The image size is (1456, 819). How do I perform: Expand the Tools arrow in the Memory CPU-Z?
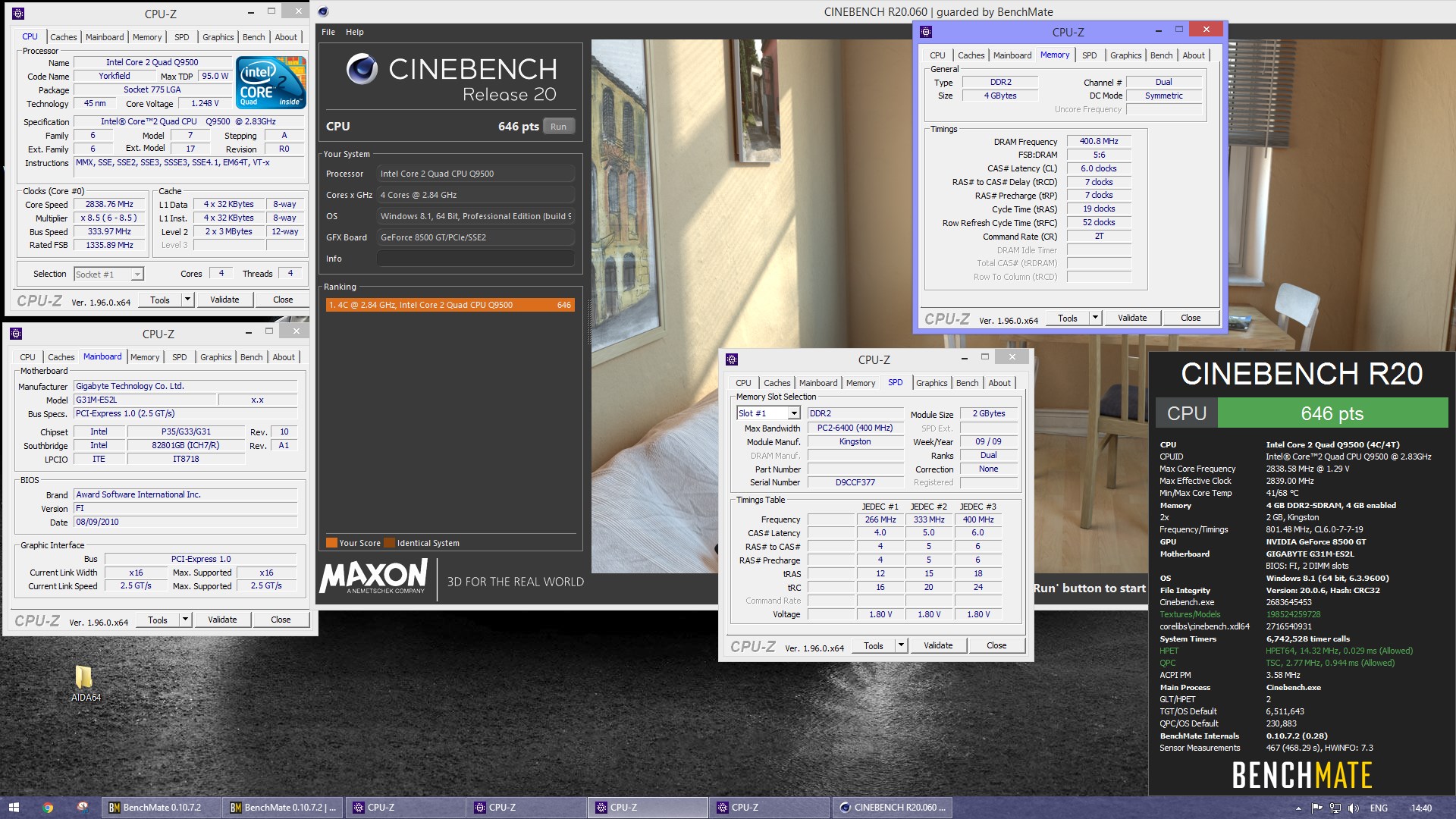point(1095,318)
